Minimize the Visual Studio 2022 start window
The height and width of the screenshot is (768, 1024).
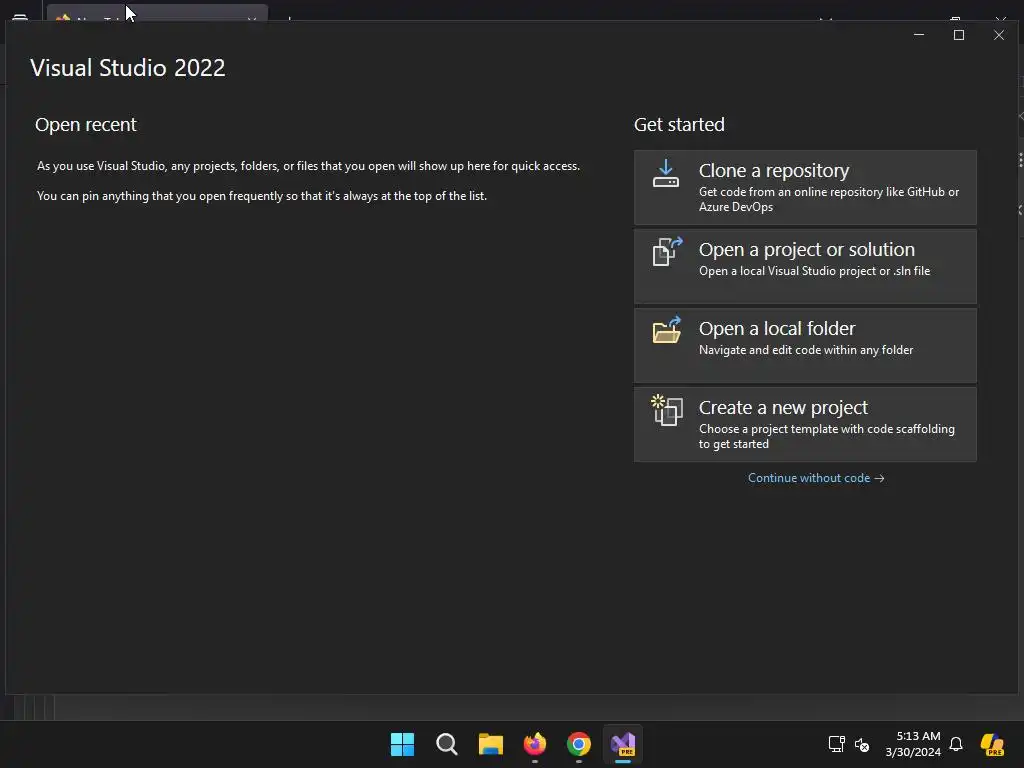pos(919,35)
